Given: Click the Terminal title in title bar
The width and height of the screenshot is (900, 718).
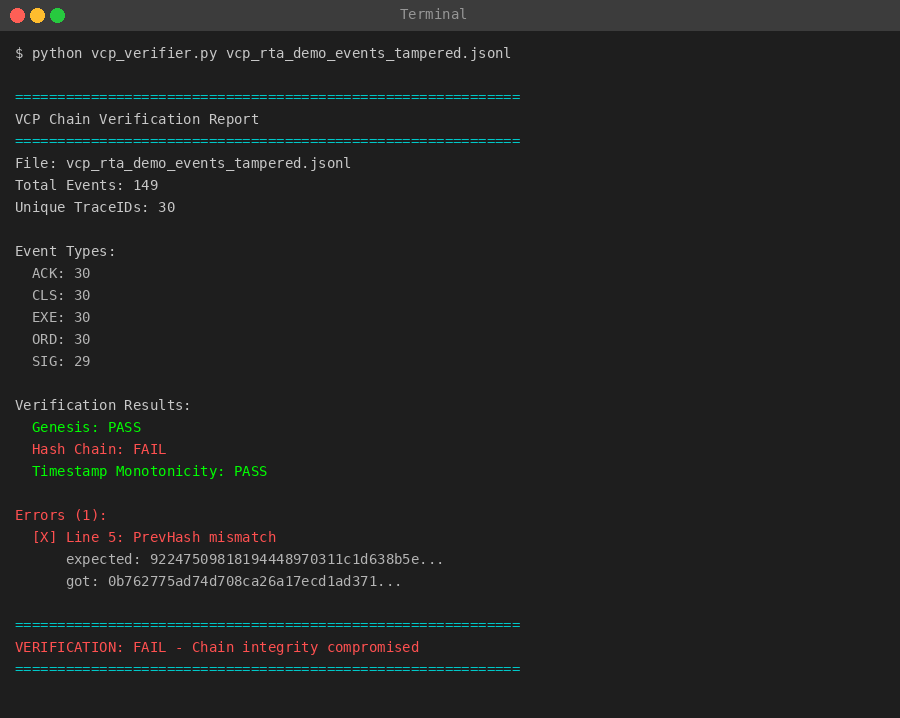Looking at the screenshot, I should 433,14.
